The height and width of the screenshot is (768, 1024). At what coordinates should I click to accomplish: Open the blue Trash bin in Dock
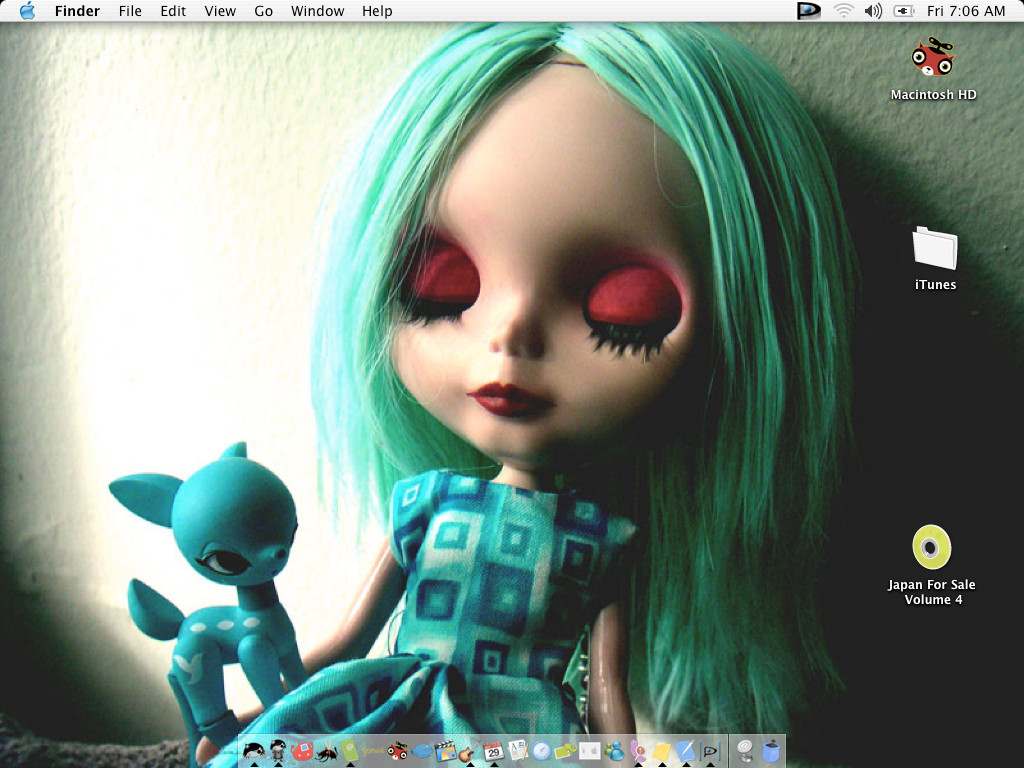[x=771, y=751]
